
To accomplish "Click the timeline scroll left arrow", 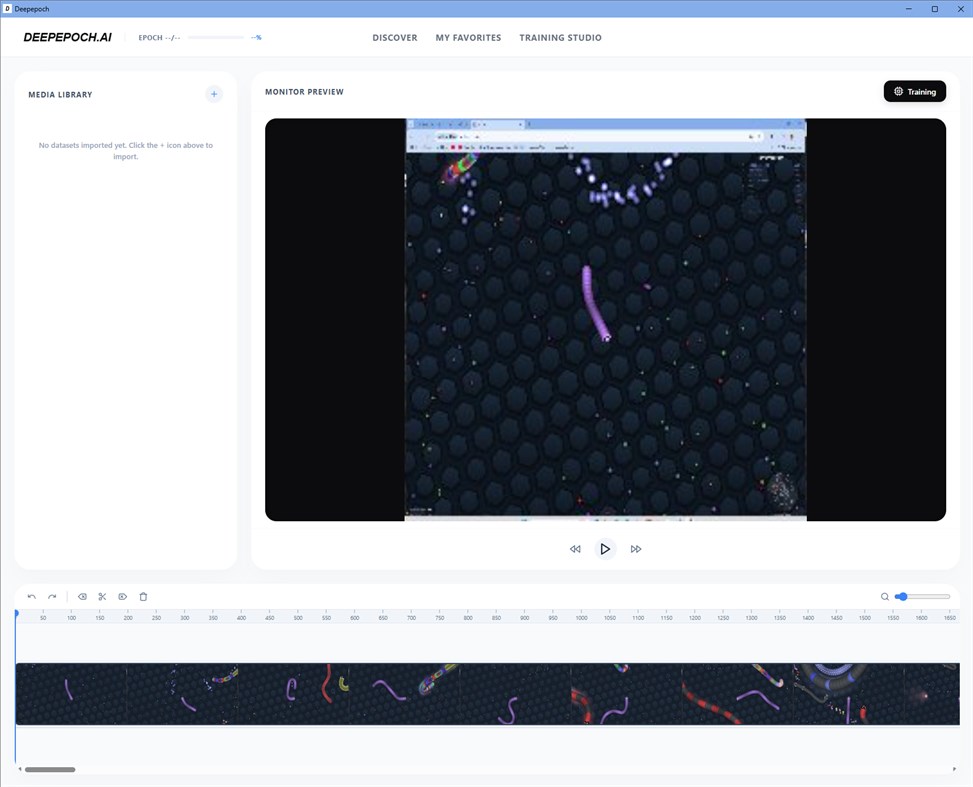I will (20, 770).
